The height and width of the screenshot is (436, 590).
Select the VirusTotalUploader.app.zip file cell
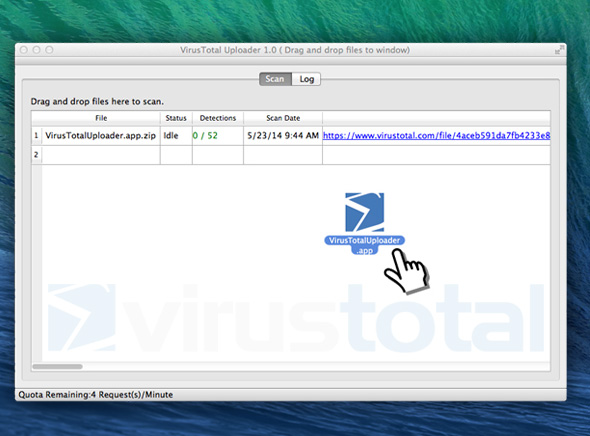pos(100,135)
